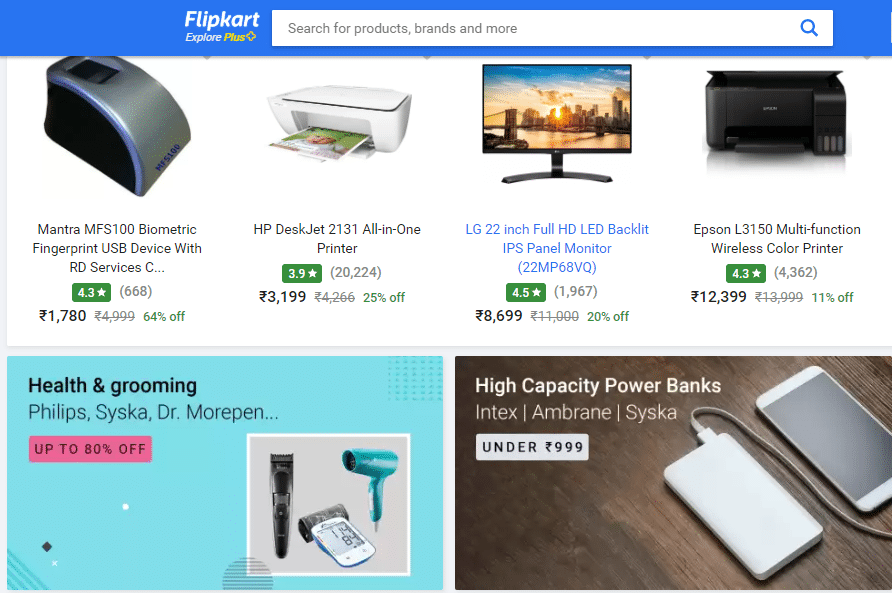892x593 pixels.
Task: Open the Flipkart home logo
Action: point(221,20)
